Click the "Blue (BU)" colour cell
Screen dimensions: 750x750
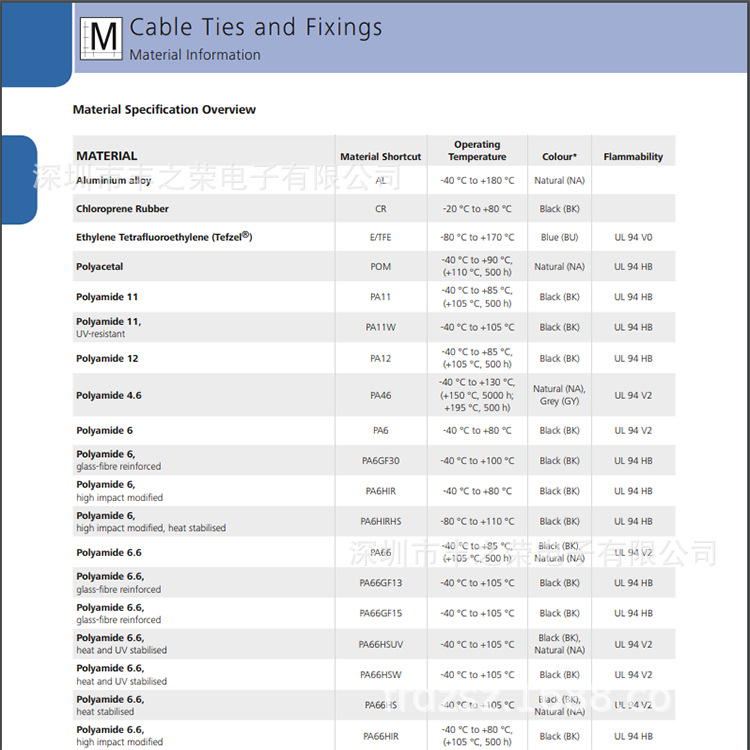click(559, 238)
